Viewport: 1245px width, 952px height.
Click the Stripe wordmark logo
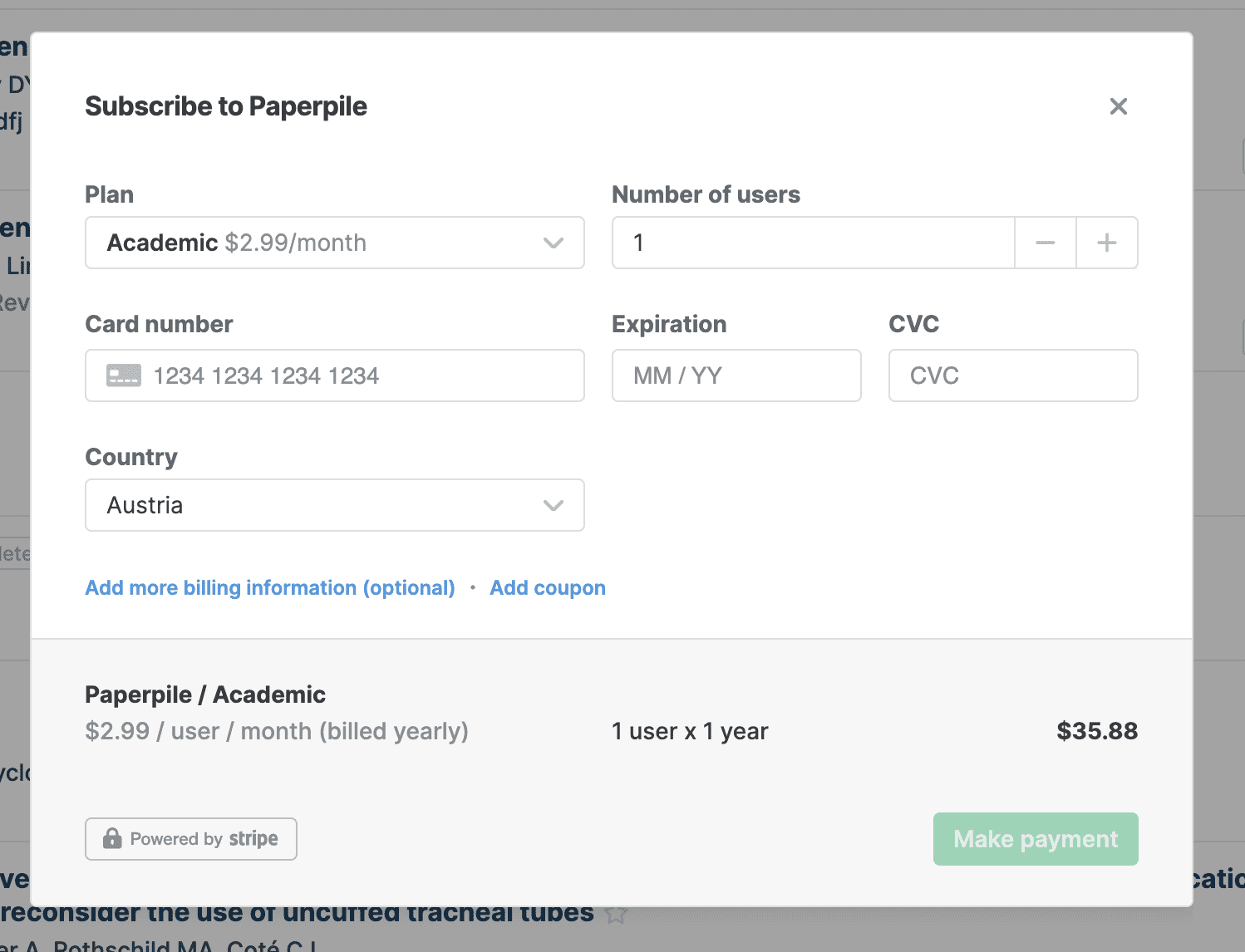click(253, 839)
